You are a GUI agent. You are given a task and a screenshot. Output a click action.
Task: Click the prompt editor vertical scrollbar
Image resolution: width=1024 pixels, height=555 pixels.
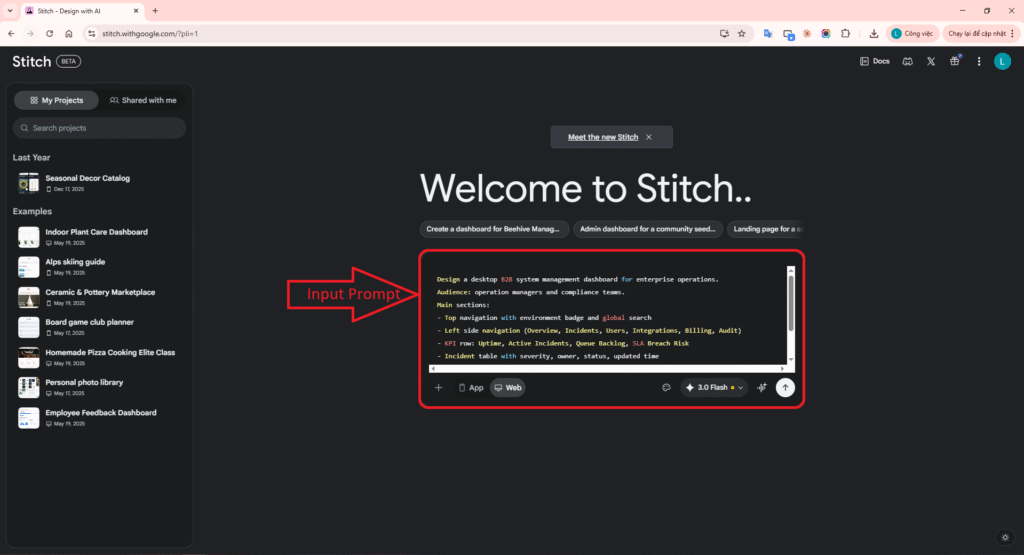[790, 300]
